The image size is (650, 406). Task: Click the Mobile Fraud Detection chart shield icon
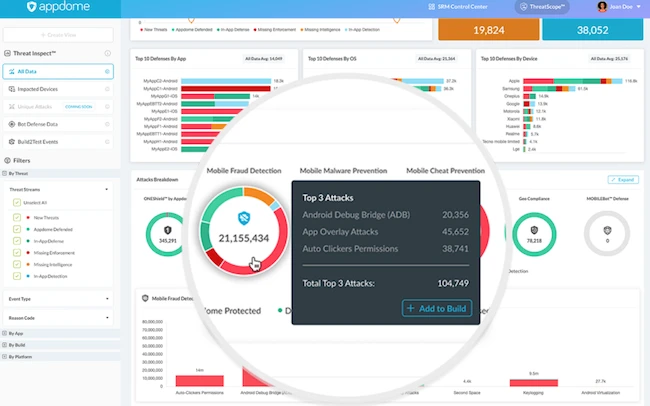pos(145,298)
